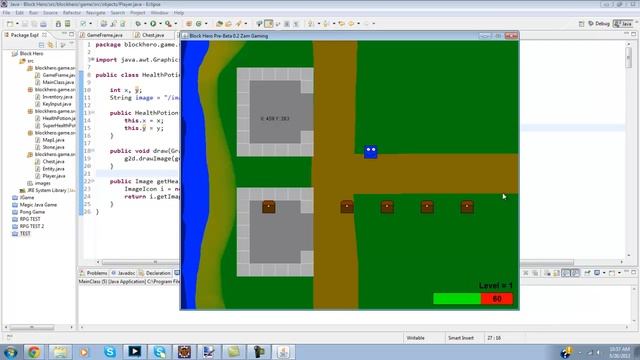The width and height of the screenshot is (640, 360).
Task: Switch to the Declaration tab
Action: pos(155,273)
